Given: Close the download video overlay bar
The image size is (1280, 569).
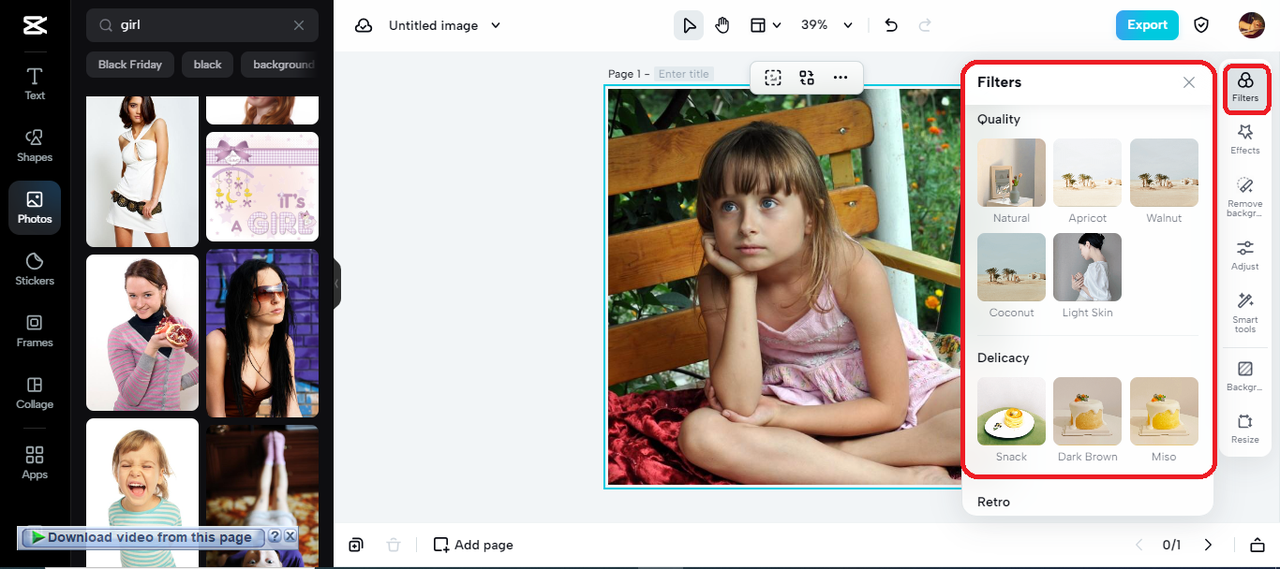Looking at the screenshot, I should (290, 537).
